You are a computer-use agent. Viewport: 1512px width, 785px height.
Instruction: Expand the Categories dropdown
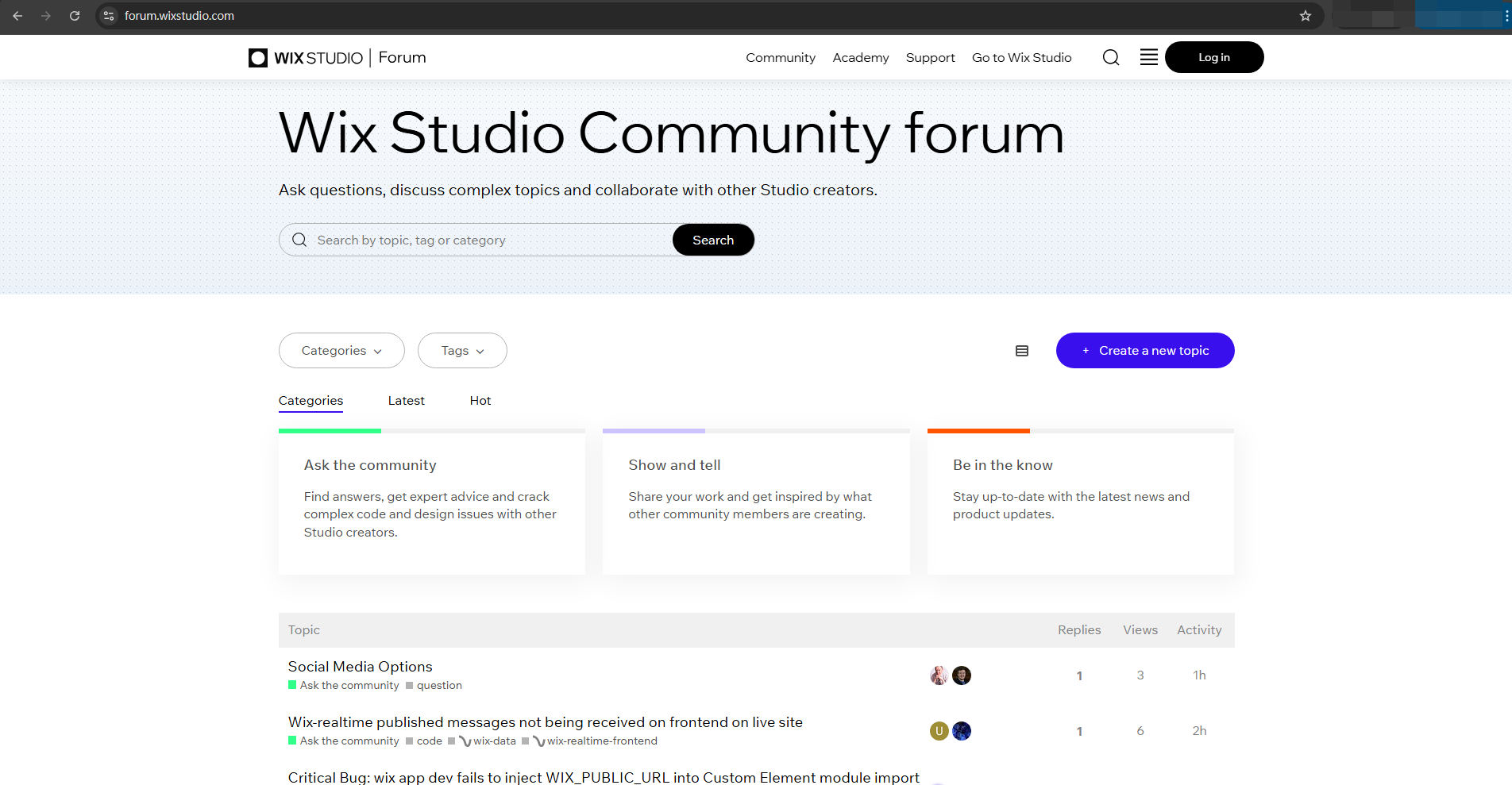(x=341, y=351)
